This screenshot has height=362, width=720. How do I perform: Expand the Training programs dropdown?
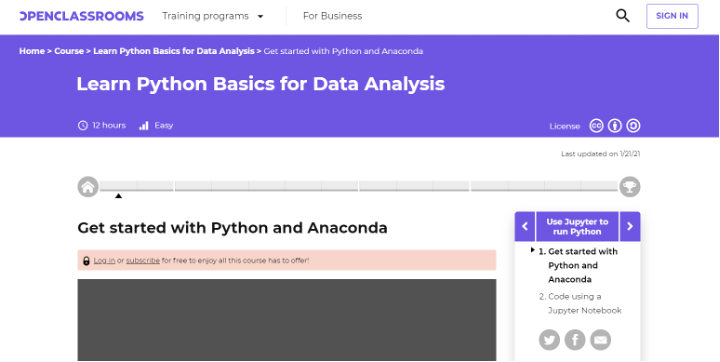point(213,16)
